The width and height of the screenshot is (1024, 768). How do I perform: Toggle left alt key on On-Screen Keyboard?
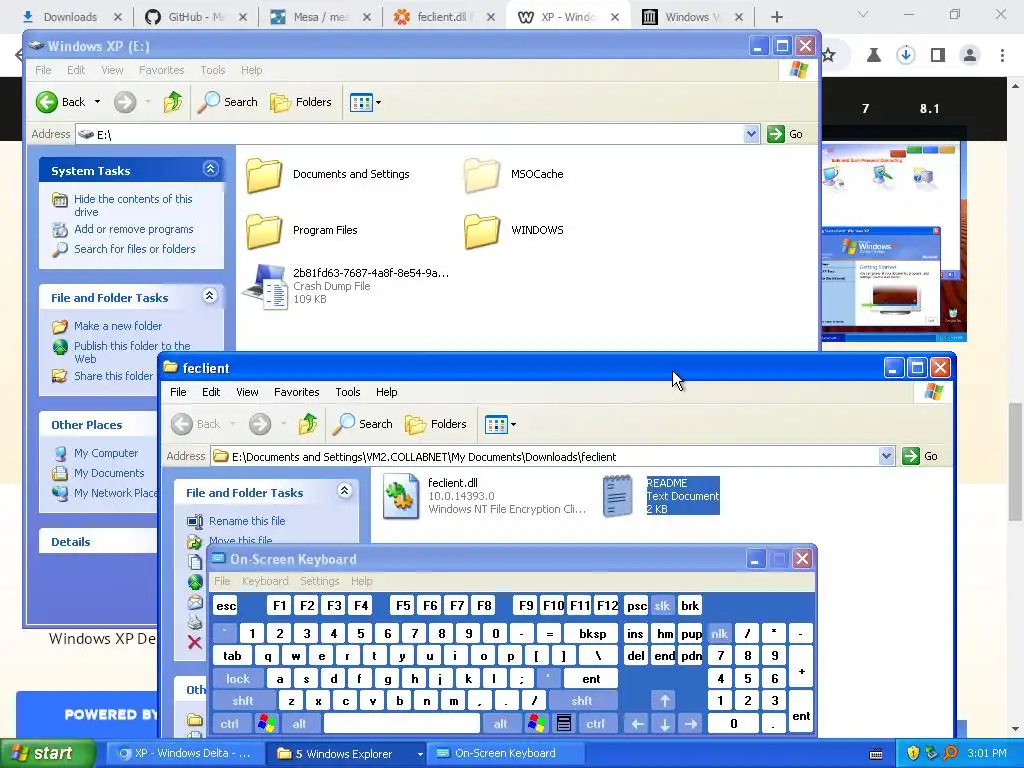click(x=299, y=724)
